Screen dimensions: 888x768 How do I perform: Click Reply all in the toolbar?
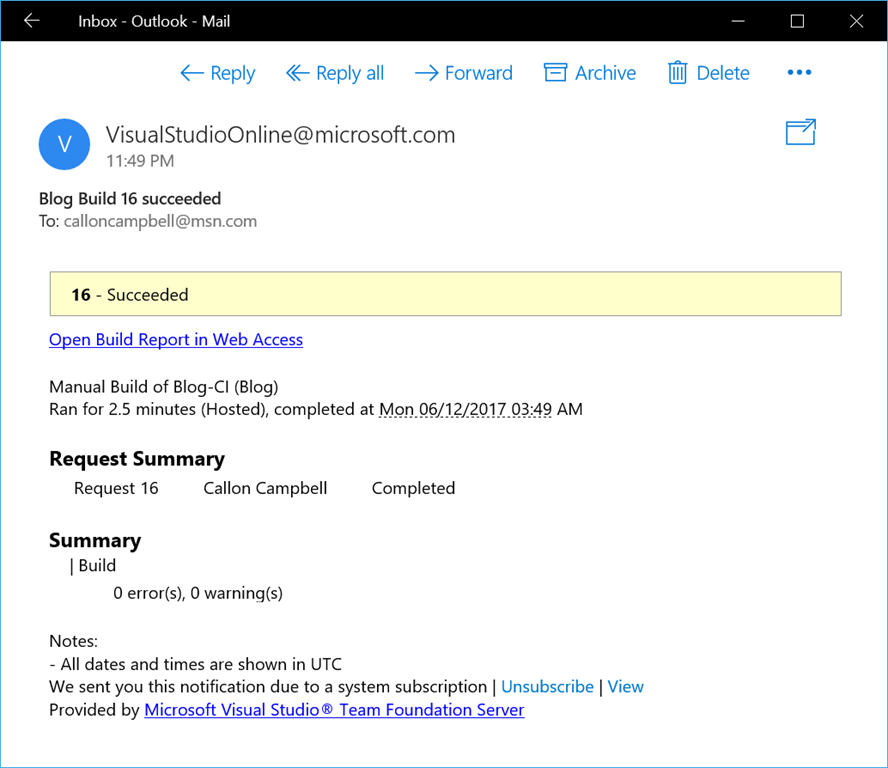(x=335, y=73)
